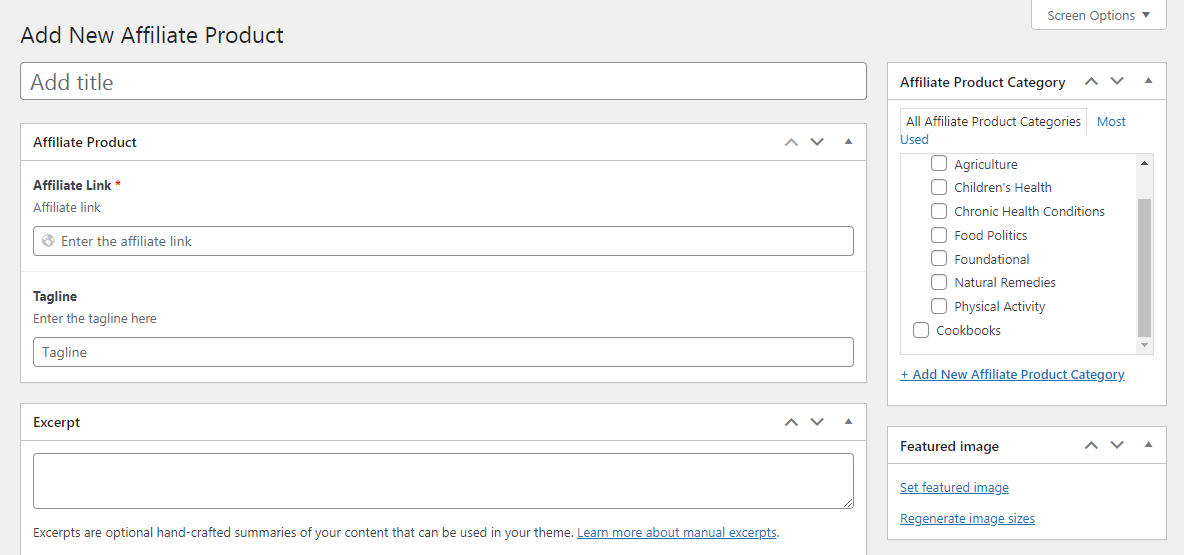Screen dimensions: 1184x555
Task: Check the Natural Remedies category
Action: click(x=939, y=282)
